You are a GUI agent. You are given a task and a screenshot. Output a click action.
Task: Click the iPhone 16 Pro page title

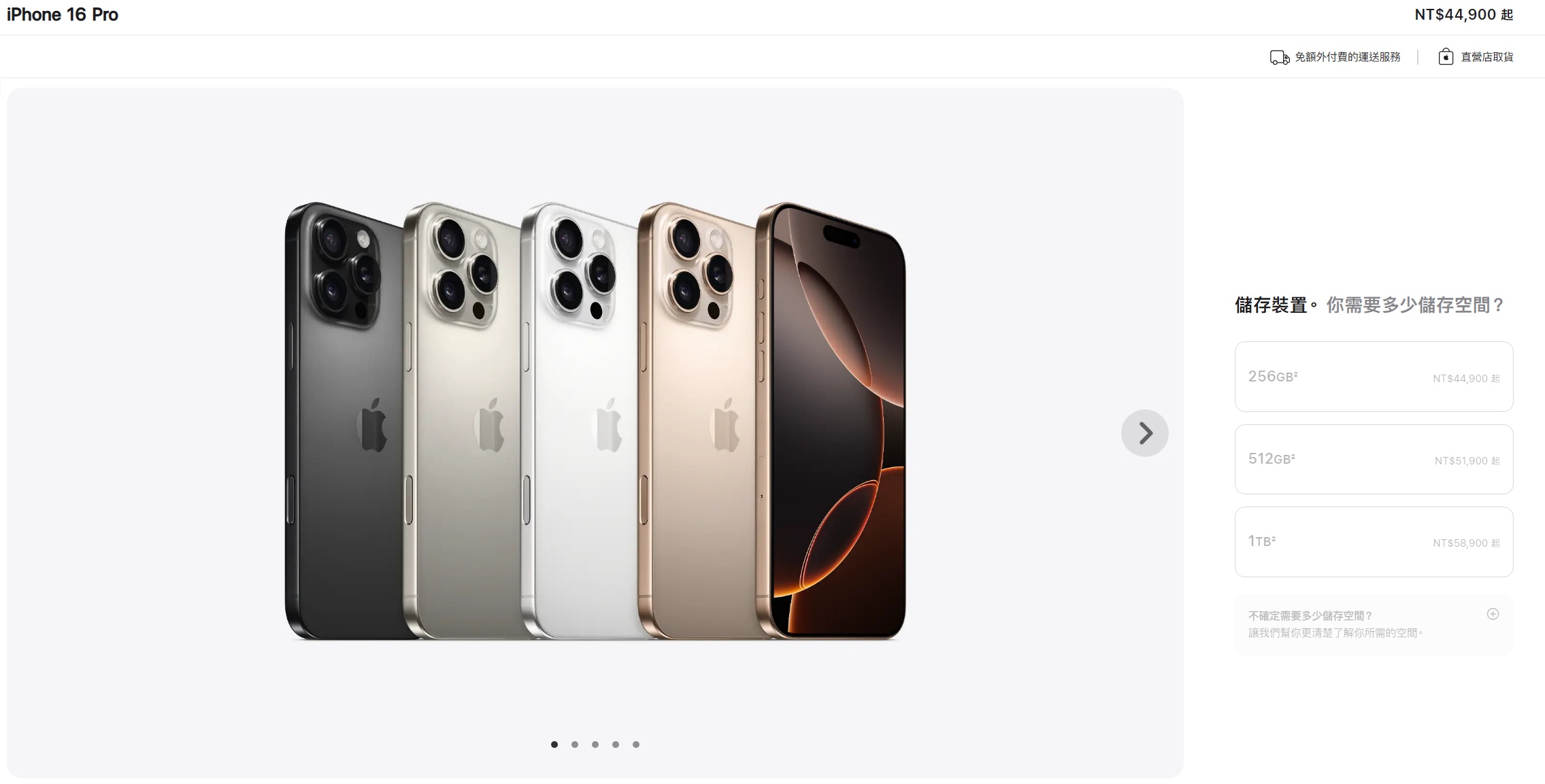[63, 15]
